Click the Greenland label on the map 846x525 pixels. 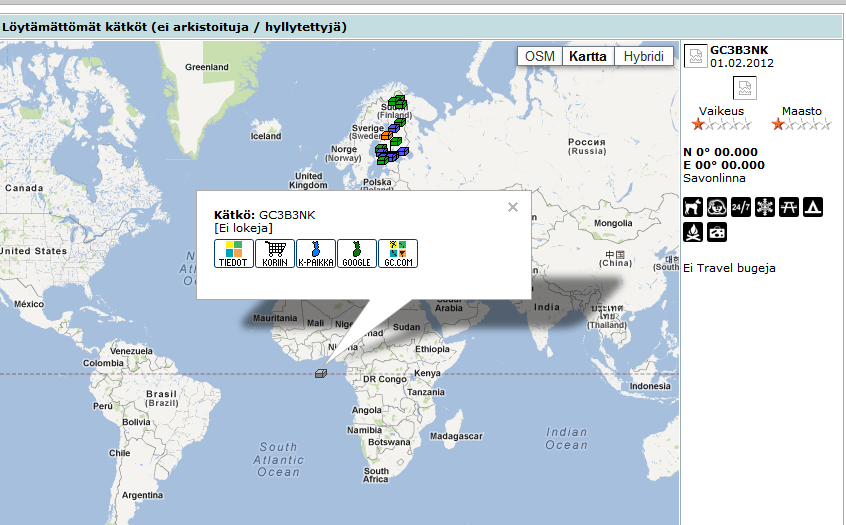[x=207, y=67]
